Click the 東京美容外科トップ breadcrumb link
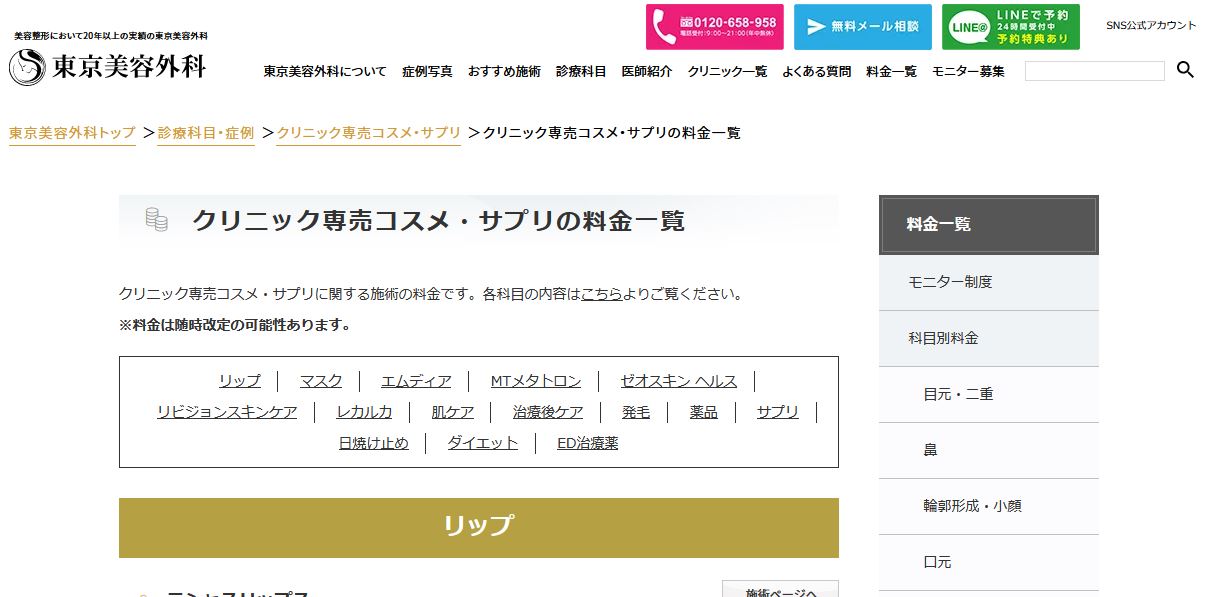The height and width of the screenshot is (597, 1207). click(71, 131)
